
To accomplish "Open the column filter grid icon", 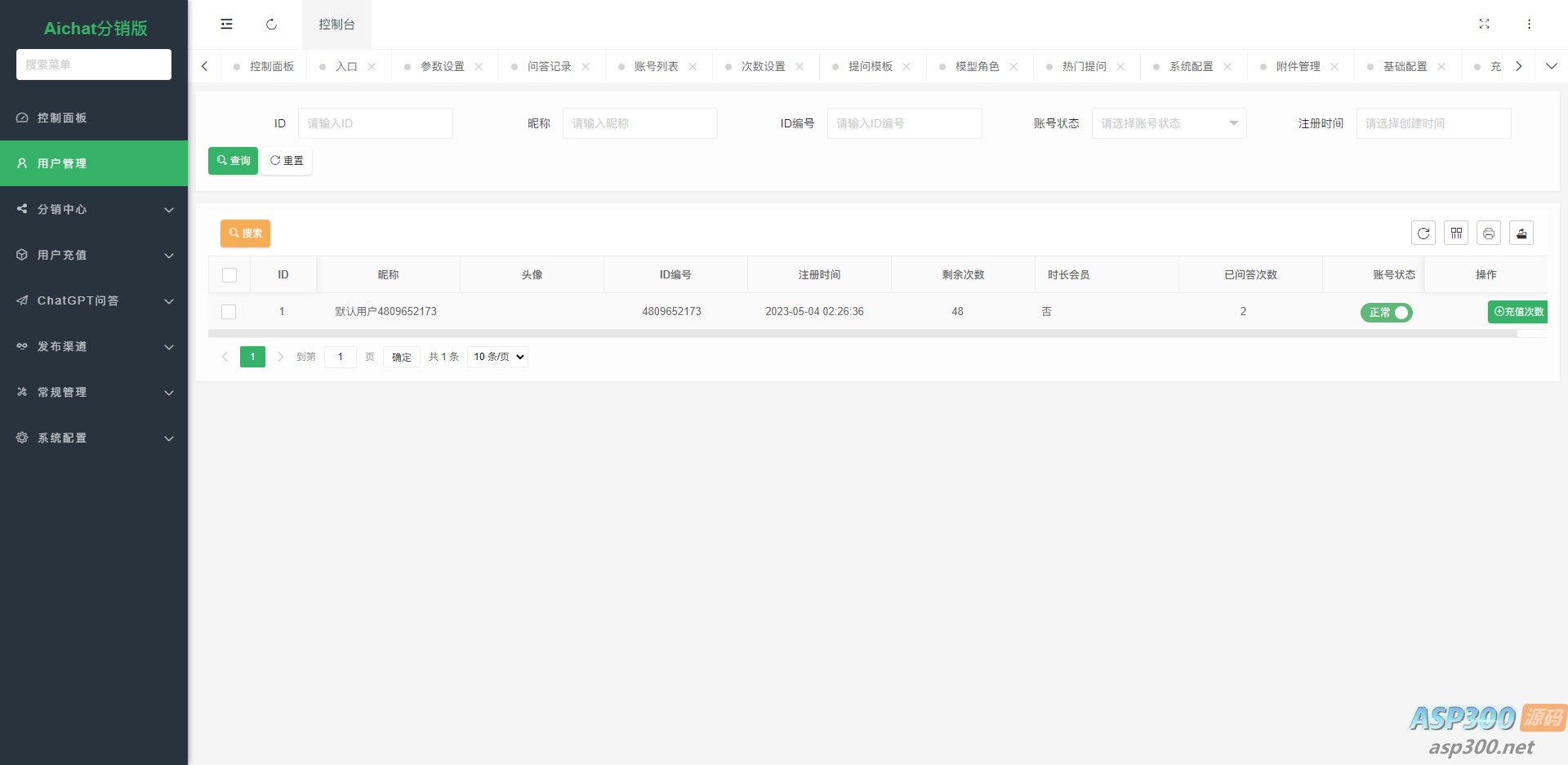I will [1456, 234].
